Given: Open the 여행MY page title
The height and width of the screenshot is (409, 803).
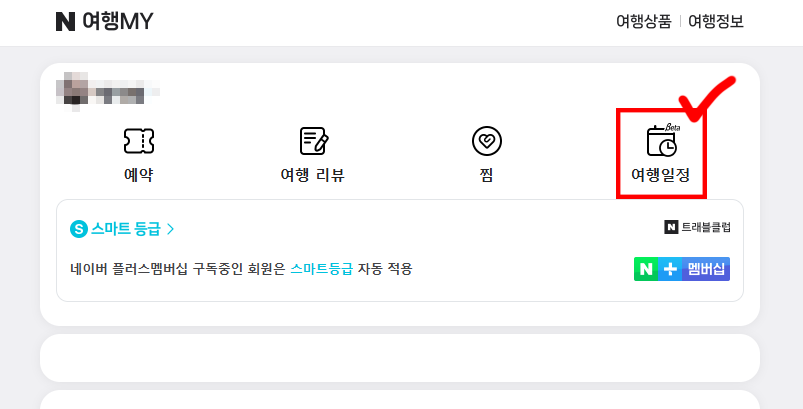Looking at the screenshot, I should pos(119,22).
